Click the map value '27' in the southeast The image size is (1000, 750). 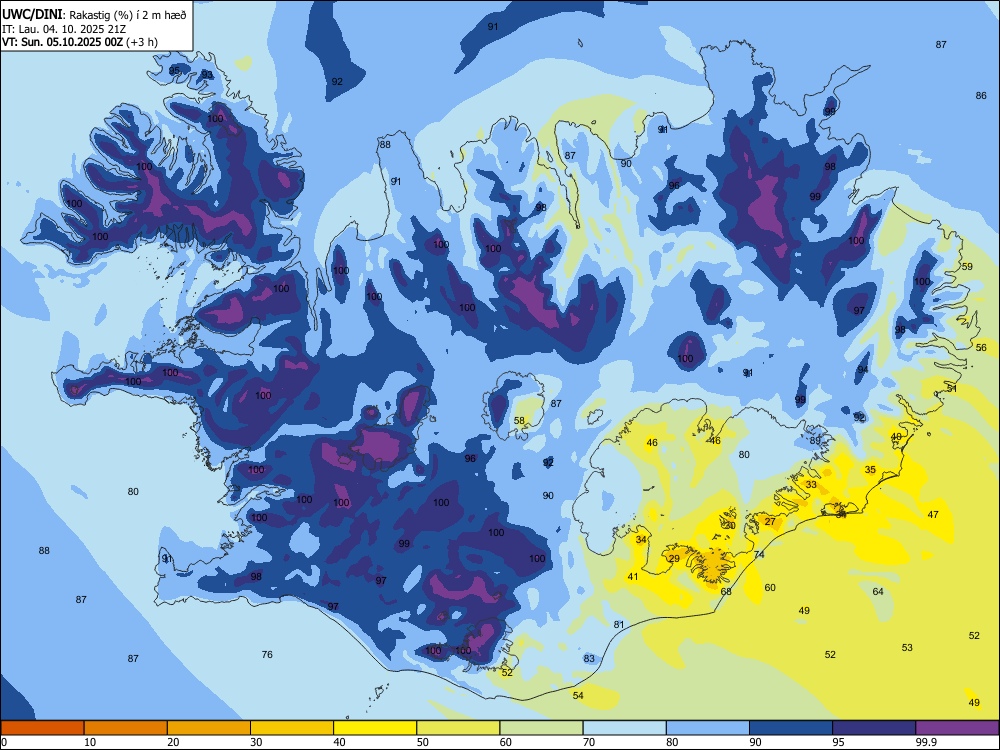pos(770,522)
